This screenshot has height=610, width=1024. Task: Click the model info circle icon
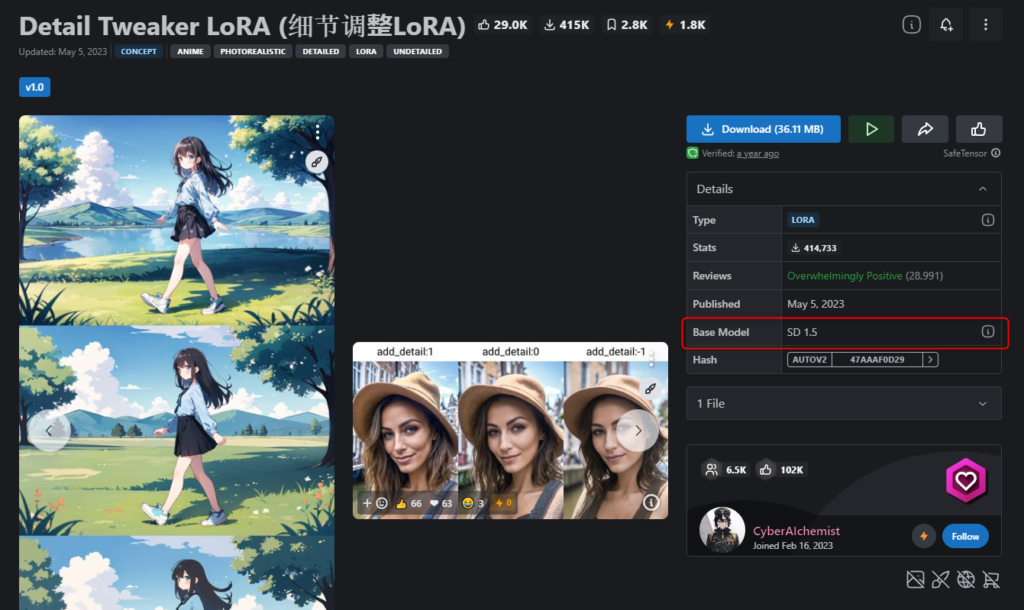[911, 25]
